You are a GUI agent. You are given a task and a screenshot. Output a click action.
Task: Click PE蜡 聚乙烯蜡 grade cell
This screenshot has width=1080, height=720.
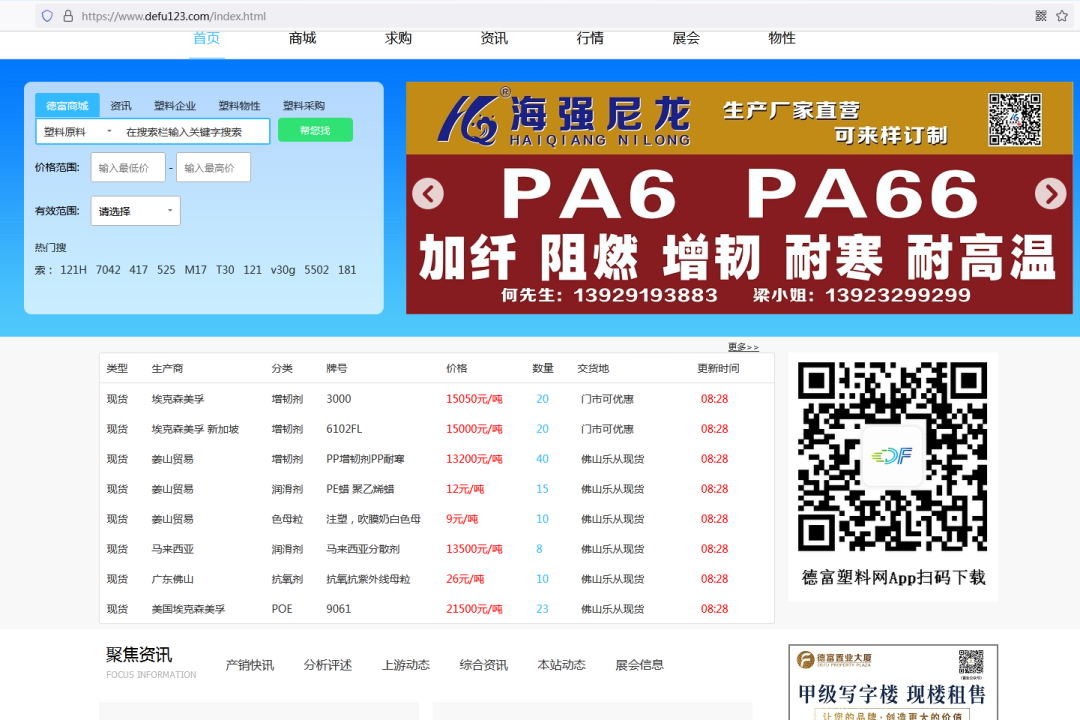[x=360, y=489]
